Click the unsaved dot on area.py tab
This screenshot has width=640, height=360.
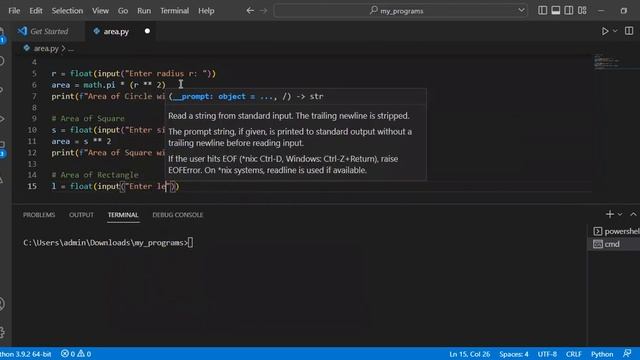tap(147, 31)
